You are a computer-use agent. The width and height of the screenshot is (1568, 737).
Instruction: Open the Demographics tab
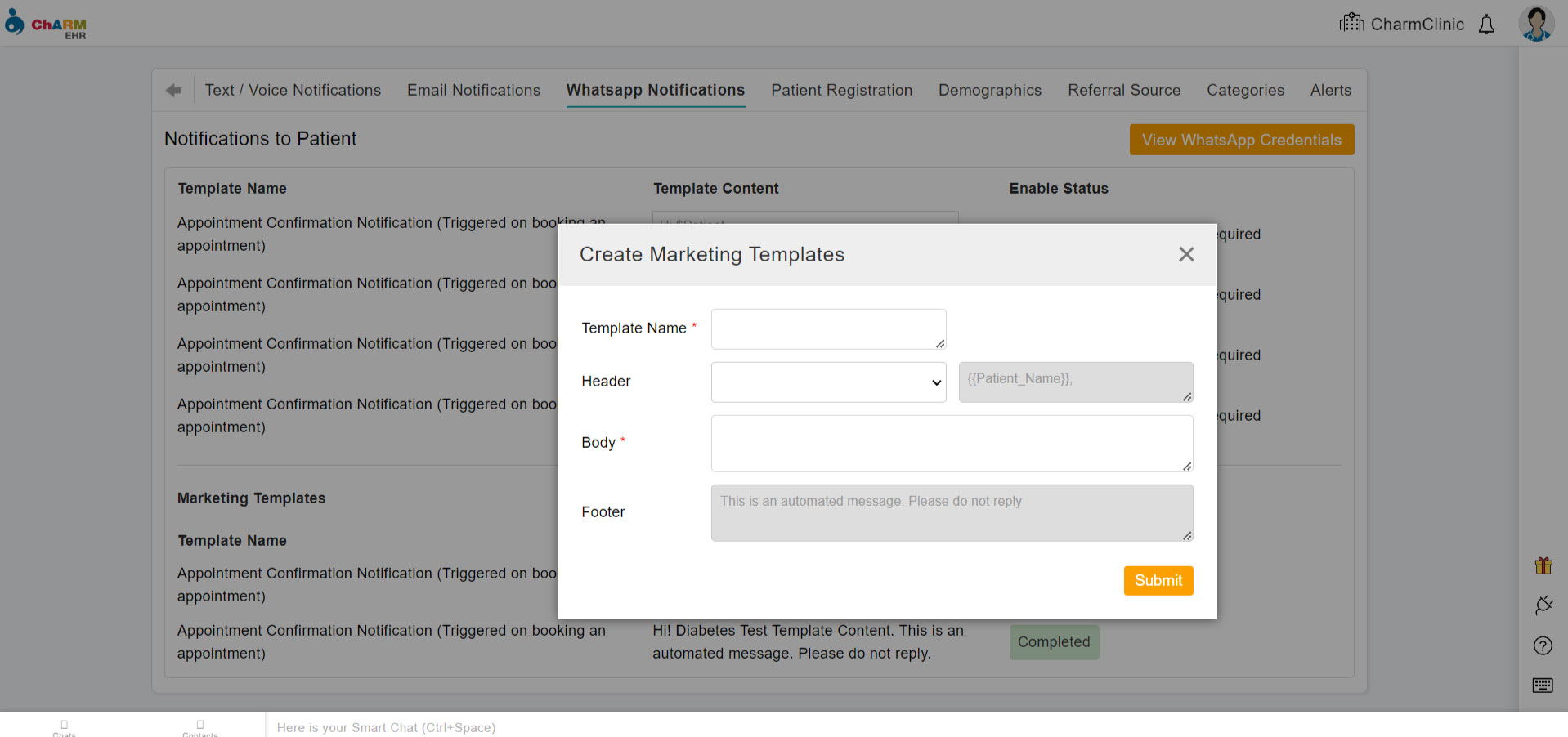click(990, 90)
